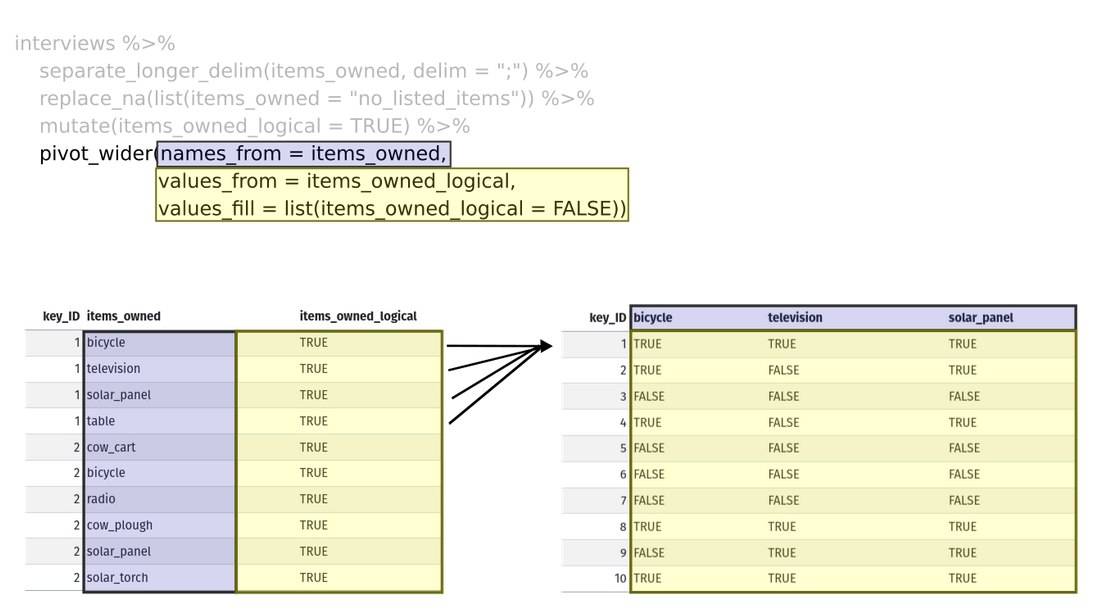Click the arrowhead pointing to the right table
Viewport: 1101px width, 616px height.
point(546,346)
